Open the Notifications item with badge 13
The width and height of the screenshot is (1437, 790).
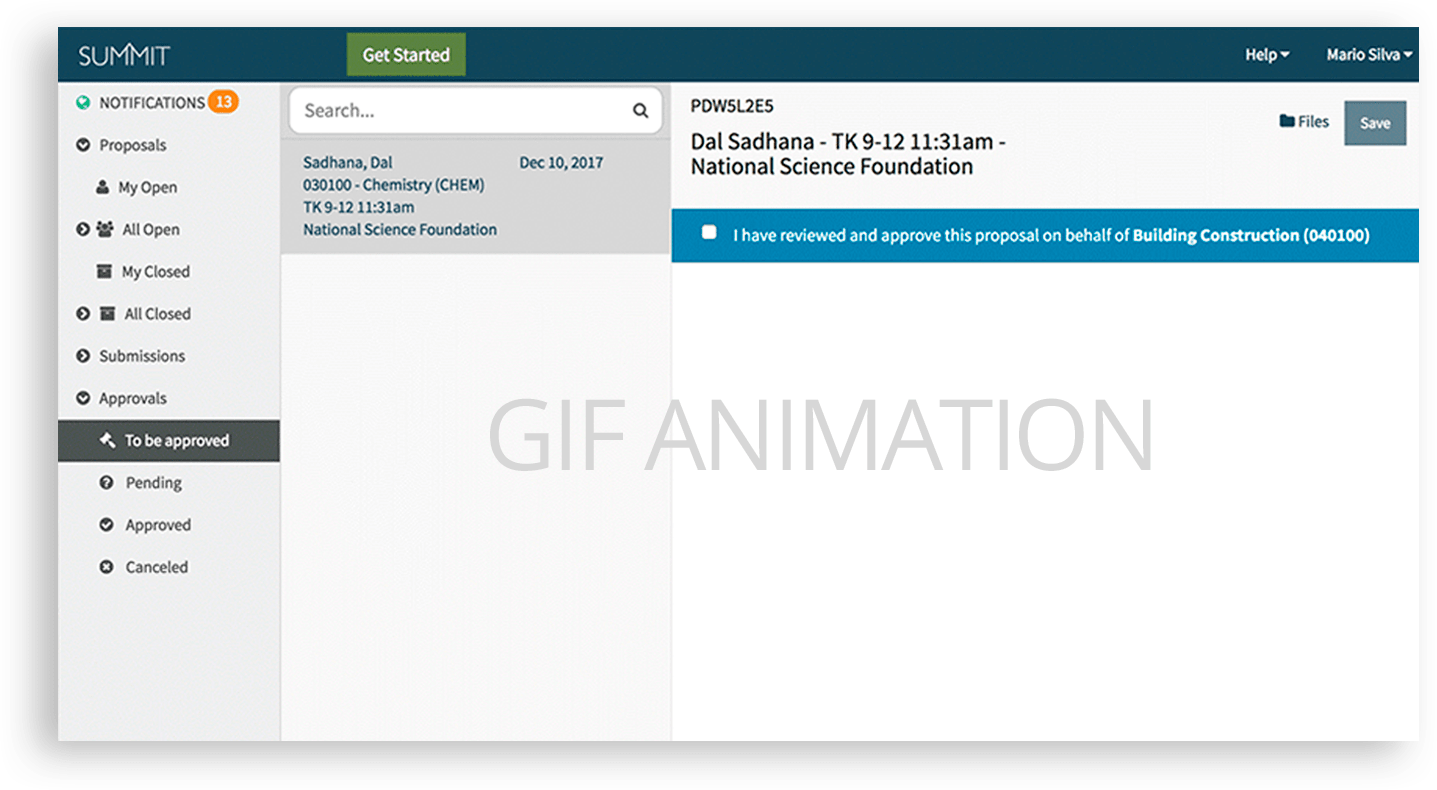[x=152, y=103]
